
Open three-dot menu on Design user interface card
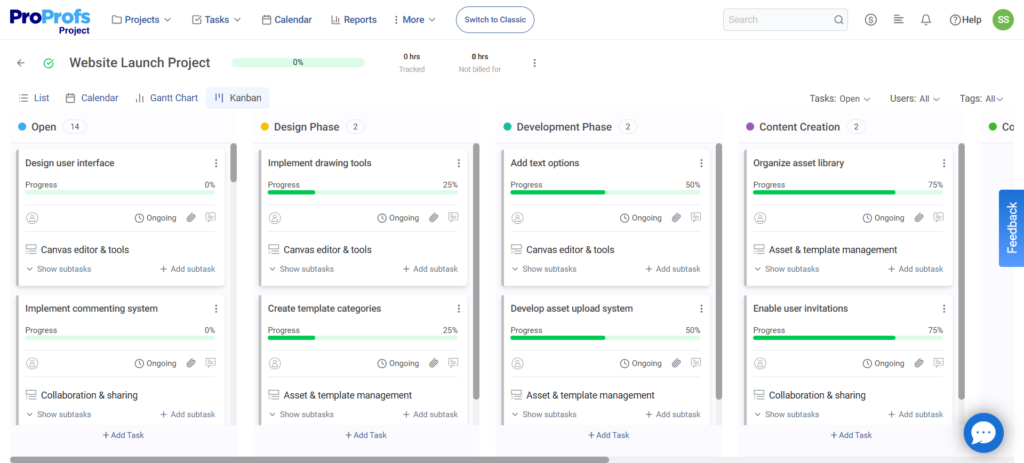pyautogui.click(x=216, y=163)
